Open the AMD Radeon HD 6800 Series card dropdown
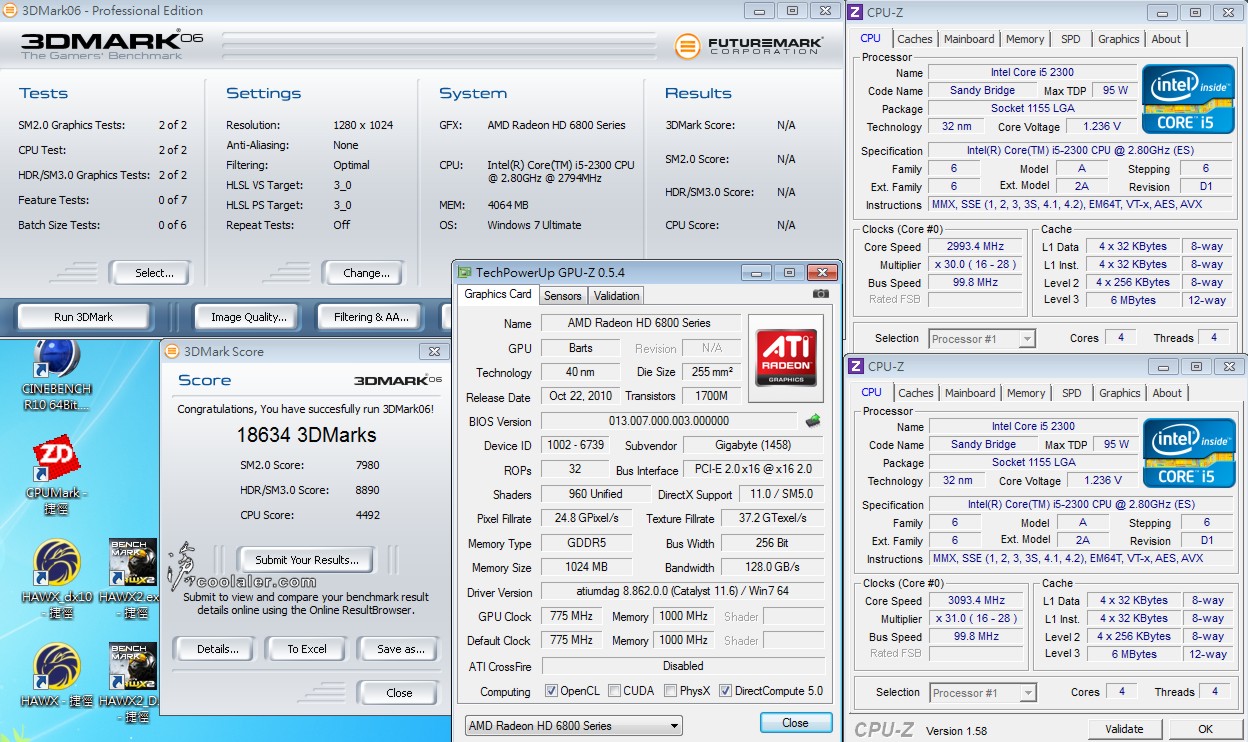This screenshot has width=1248, height=742. click(574, 726)
